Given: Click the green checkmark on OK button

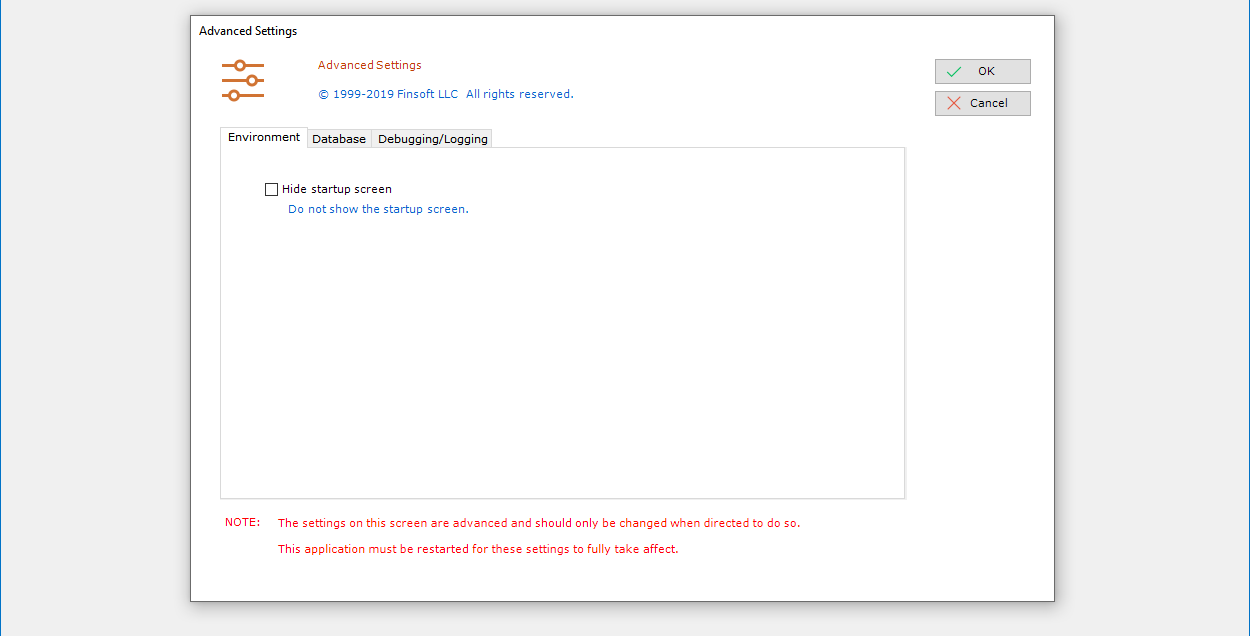Looking at the screenshot, I should pyautogui.click(x=955, y=71).
